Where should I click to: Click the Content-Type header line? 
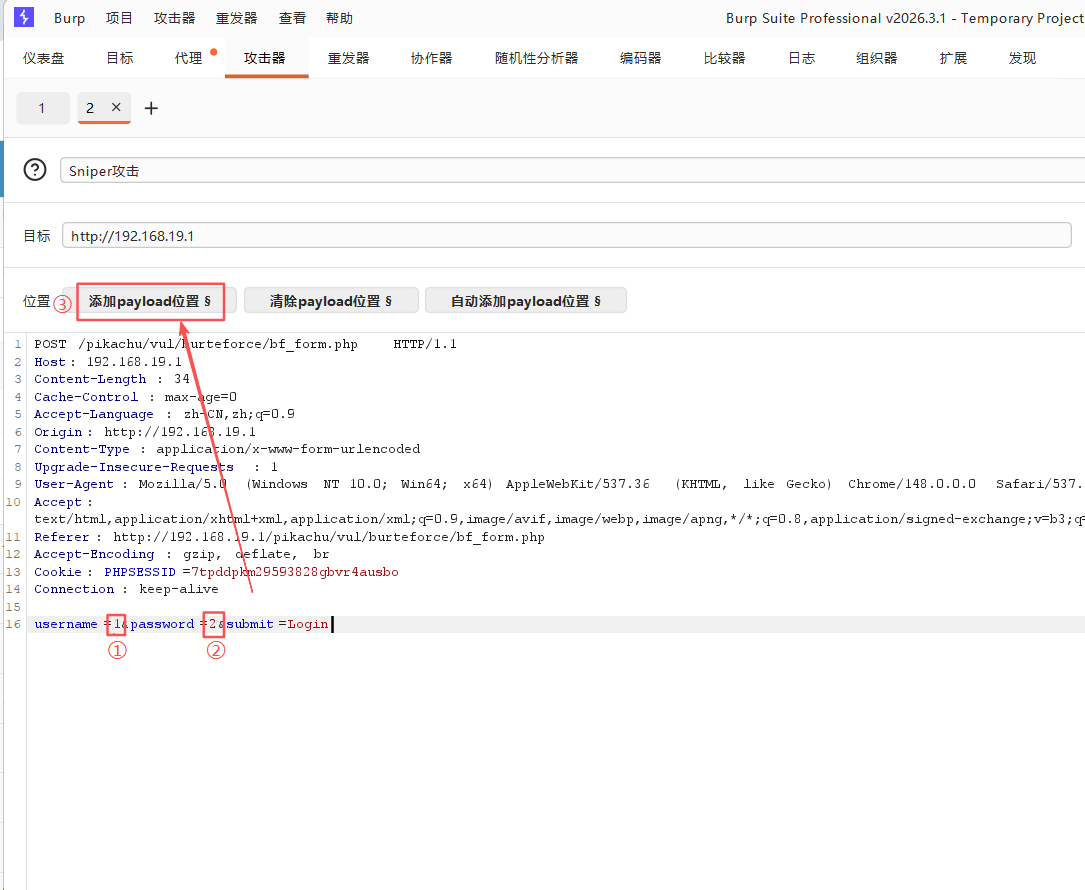227,449
